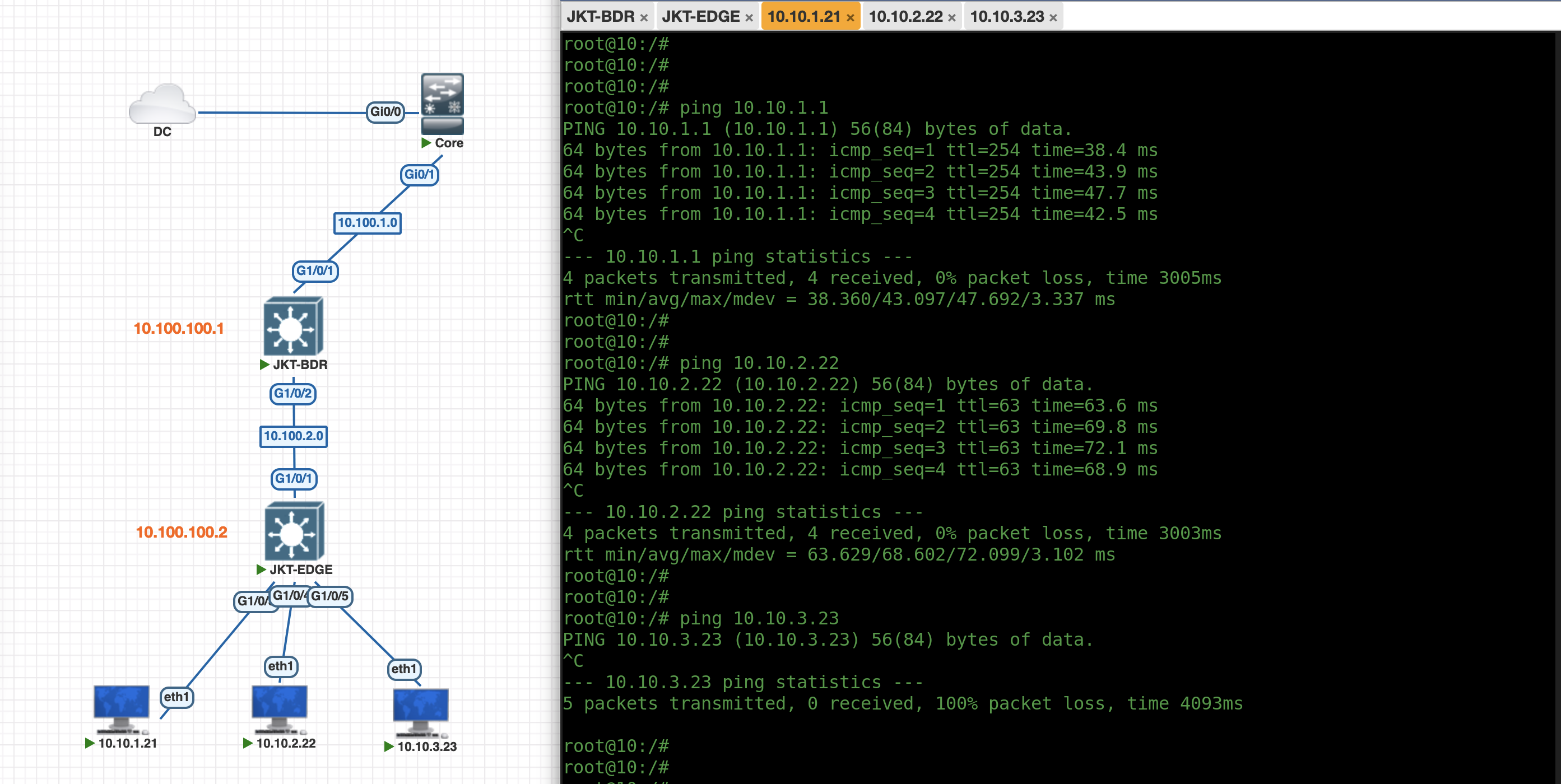Click the orange 10.100.100.1 text label
The width and height of the screenshot is (1561, 784).
coord(178,328)
